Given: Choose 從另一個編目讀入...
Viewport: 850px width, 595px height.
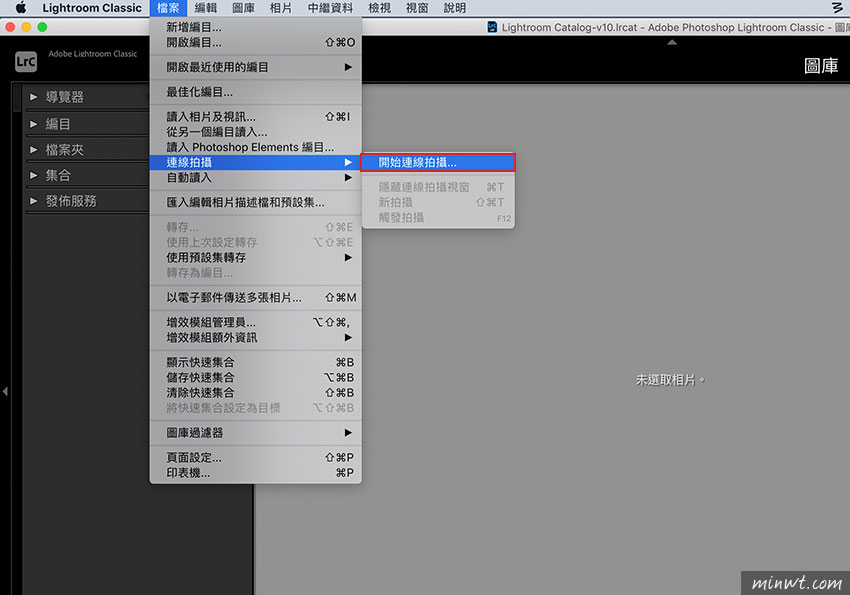Looking at the screenshot, I should (x=255, y=132).
